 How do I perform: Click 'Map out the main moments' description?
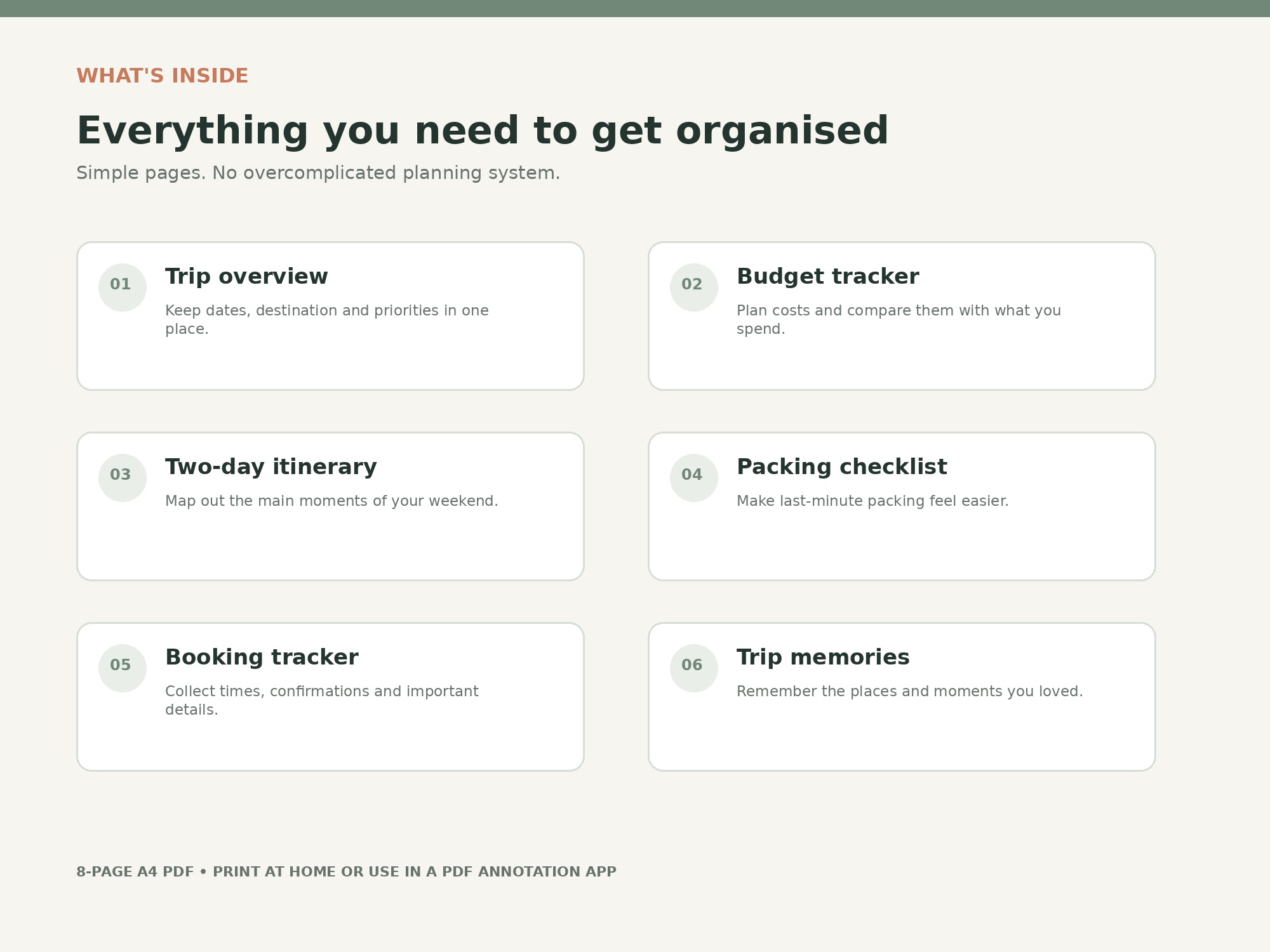pos(331,501)
